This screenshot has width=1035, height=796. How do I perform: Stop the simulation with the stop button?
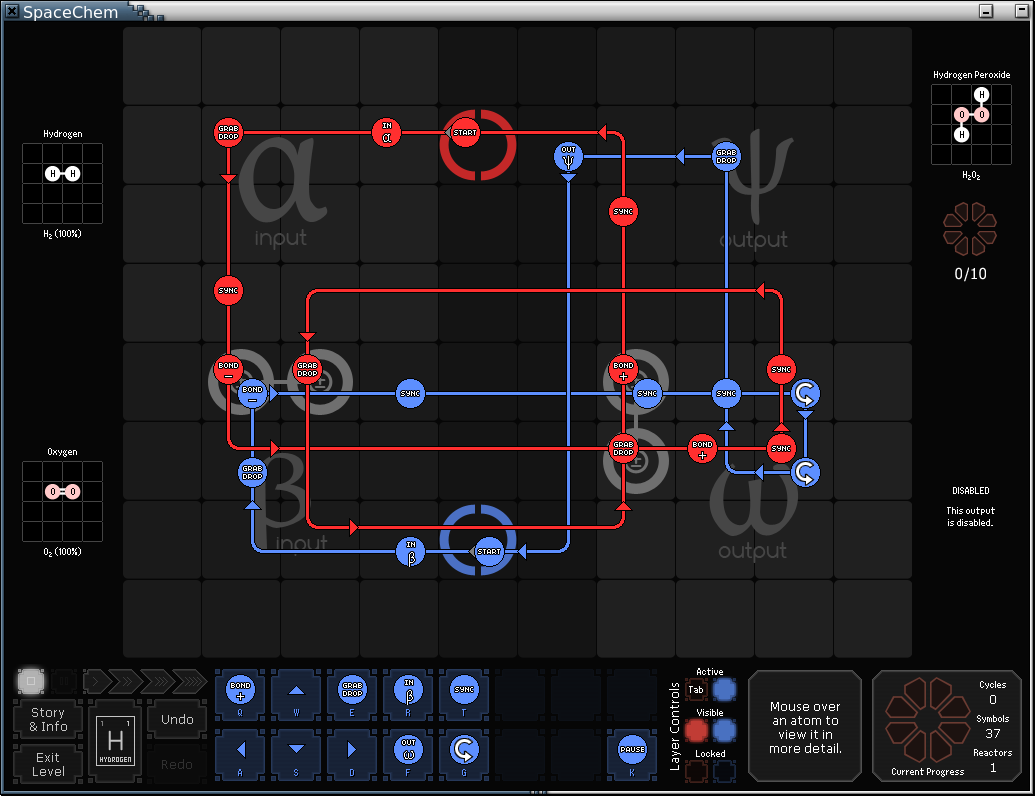click(31, 680)
